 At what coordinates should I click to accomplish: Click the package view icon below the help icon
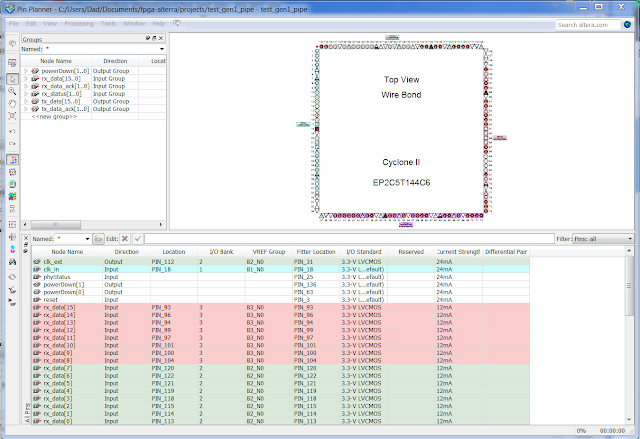(12, 63)
